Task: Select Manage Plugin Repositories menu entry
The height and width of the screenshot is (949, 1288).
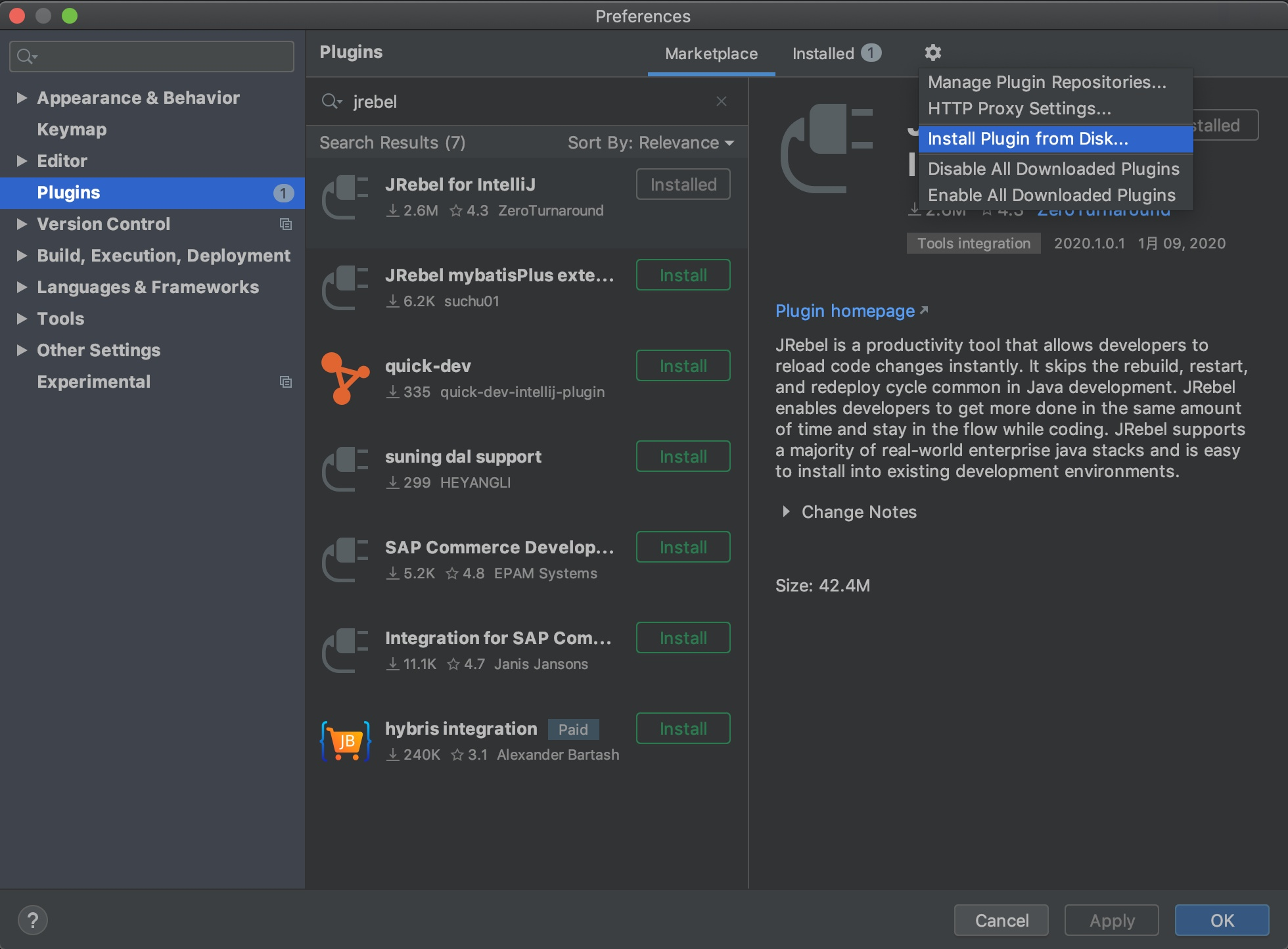Action: 1047,82
